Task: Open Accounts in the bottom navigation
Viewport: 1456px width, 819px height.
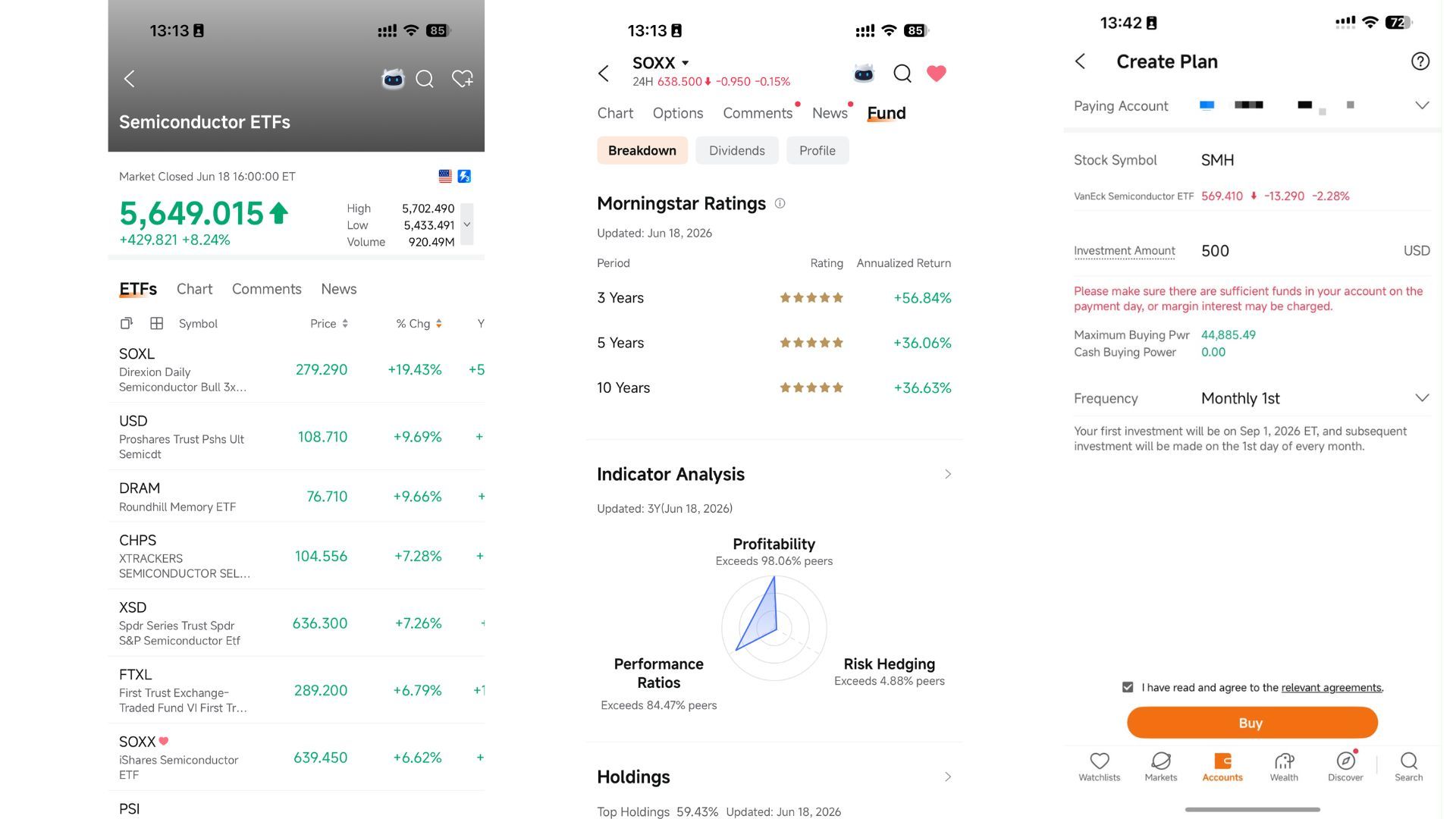Action: click(x=1222, y=767)
